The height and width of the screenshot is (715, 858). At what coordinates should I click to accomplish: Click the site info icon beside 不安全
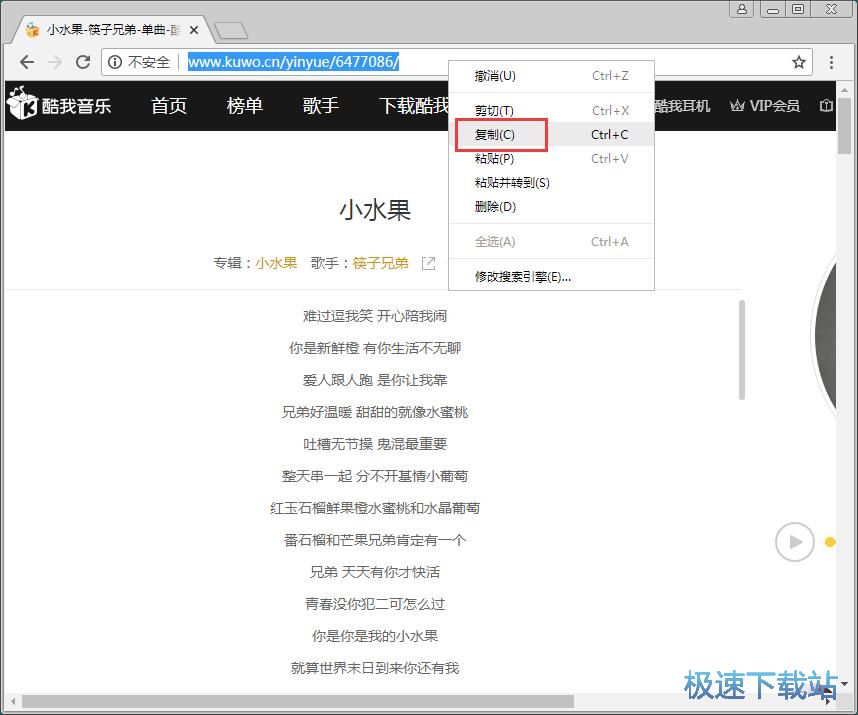tap(115, 62)
